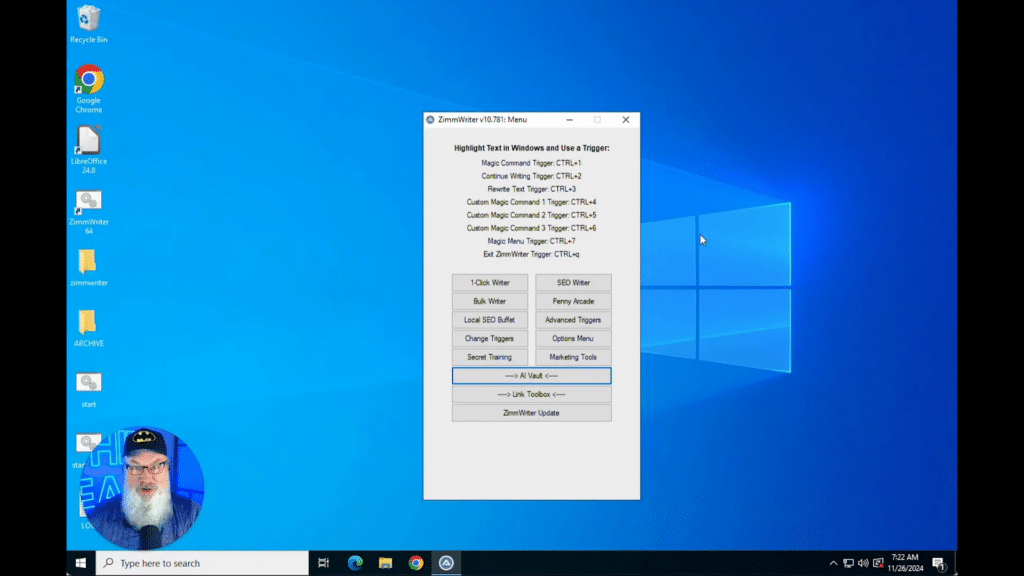Image resolution: width=1024 pixels, height=576 pixels.
Task: Select the ZimmWriter 64 desktop shortcut
Action: [x=89, y=212]
